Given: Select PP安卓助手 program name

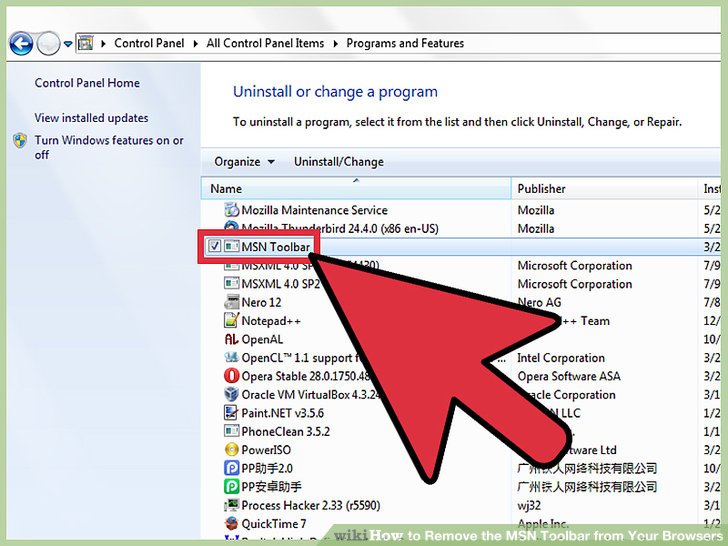Looking at the screenshot, I should [272, 487].
